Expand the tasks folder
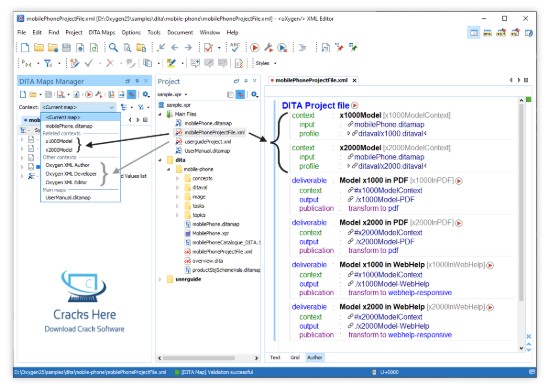 coord(177,206)
